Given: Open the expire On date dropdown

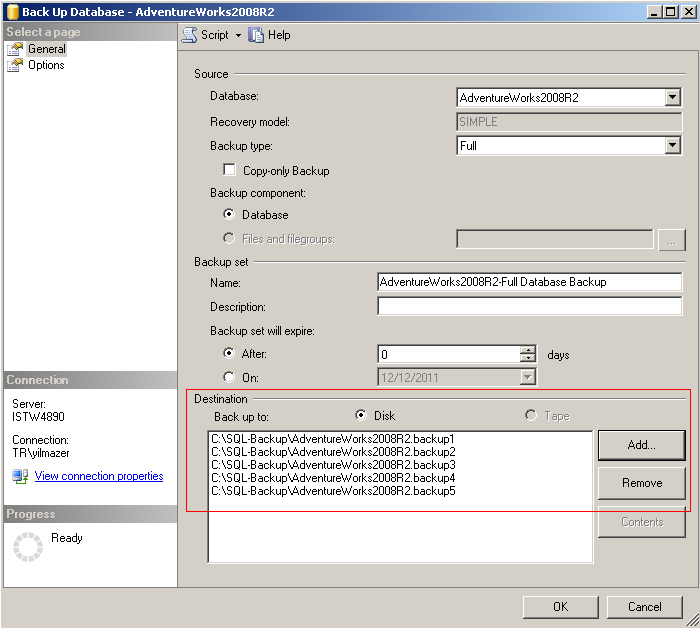Looking at the screenshot, I should [528, 377].
